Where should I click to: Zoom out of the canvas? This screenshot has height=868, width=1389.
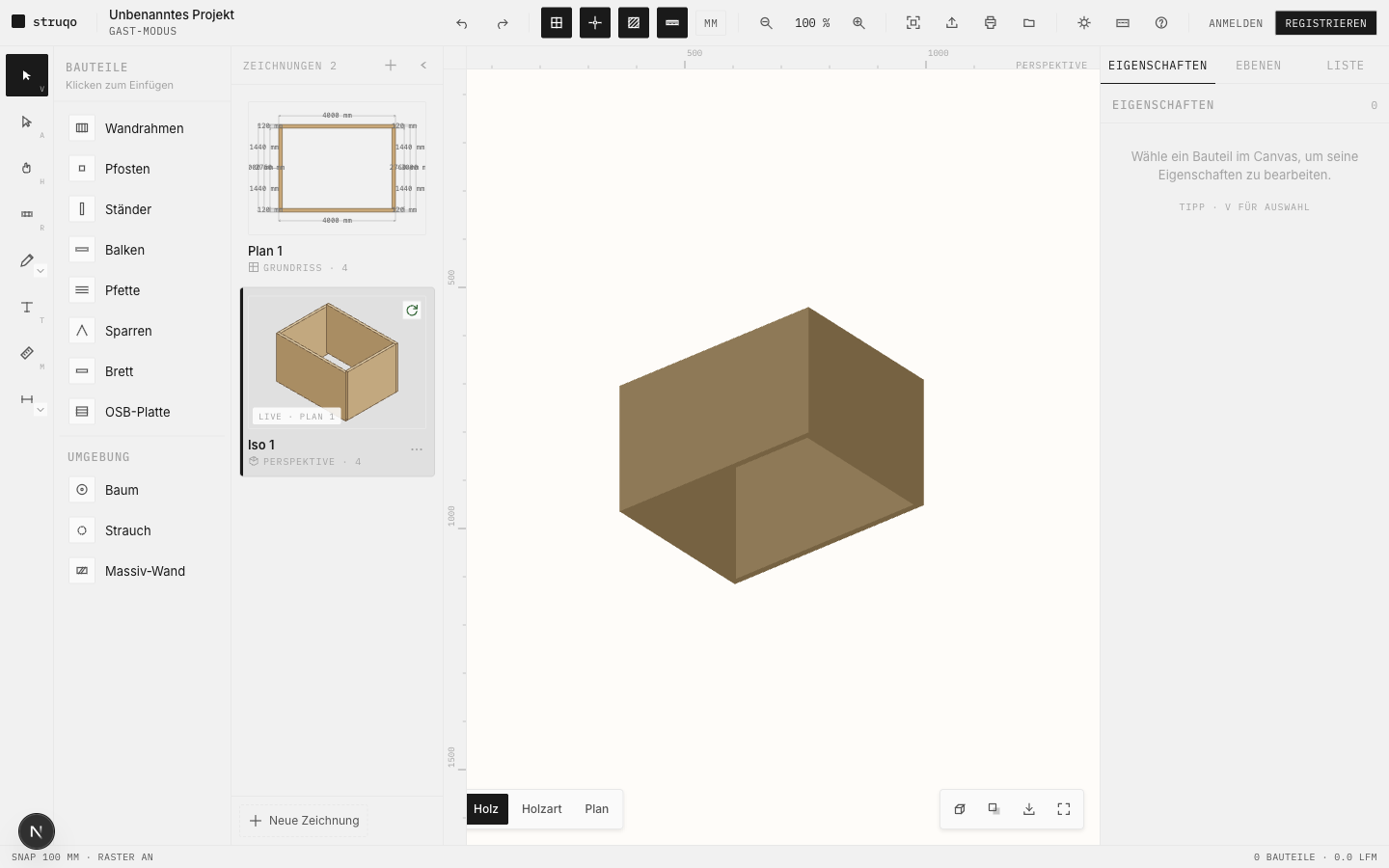pos(766,23)
